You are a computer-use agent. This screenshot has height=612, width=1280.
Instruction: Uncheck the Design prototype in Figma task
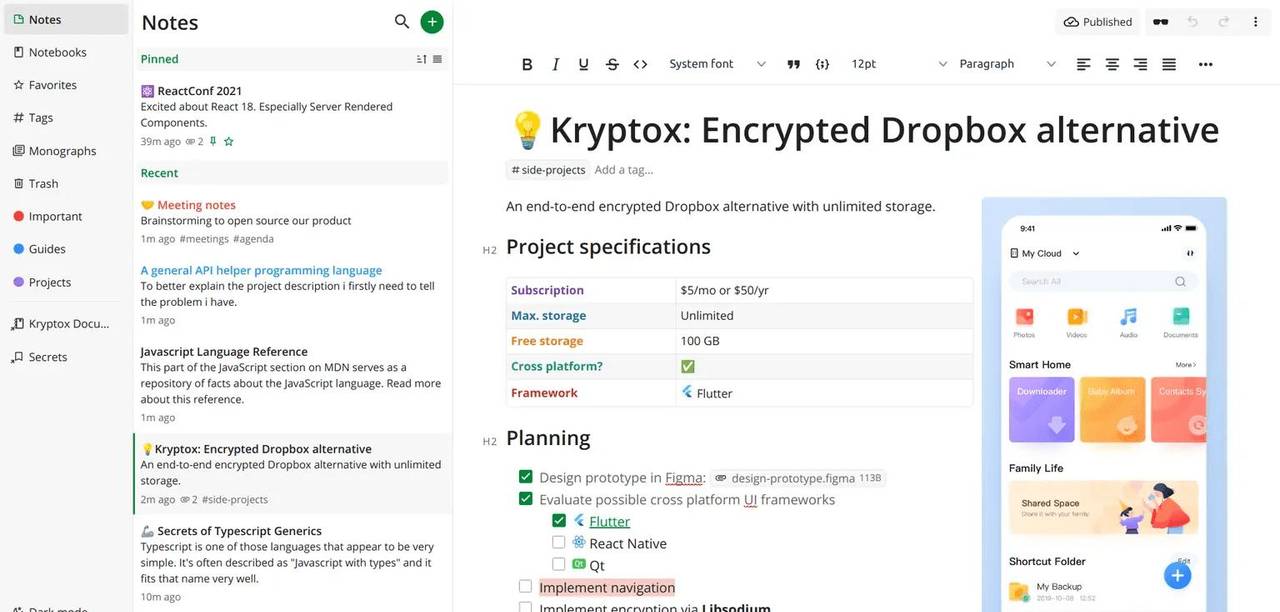[x=526, y=477]
